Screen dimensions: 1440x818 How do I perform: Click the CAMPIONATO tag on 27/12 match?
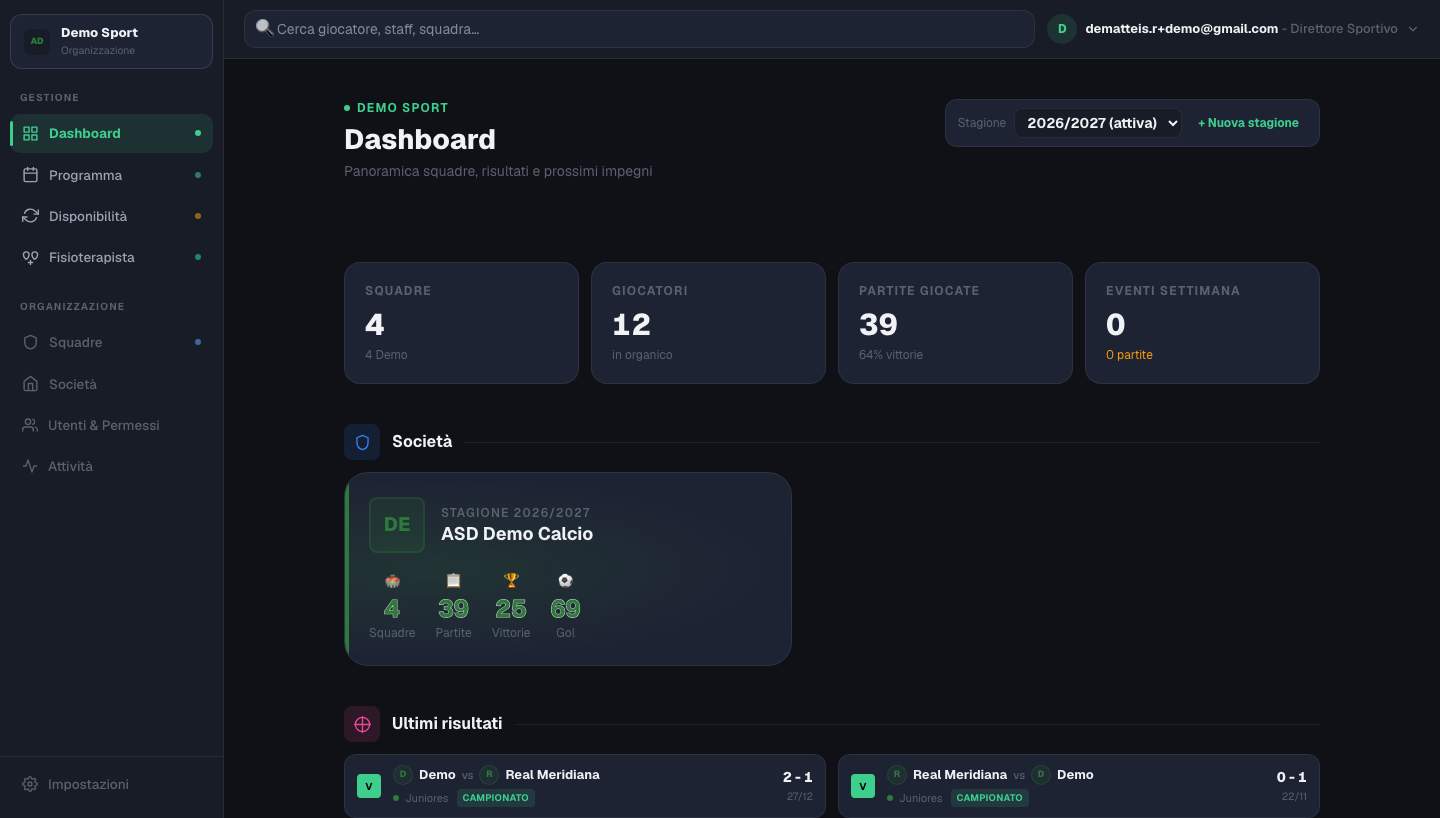coord(496,798)
